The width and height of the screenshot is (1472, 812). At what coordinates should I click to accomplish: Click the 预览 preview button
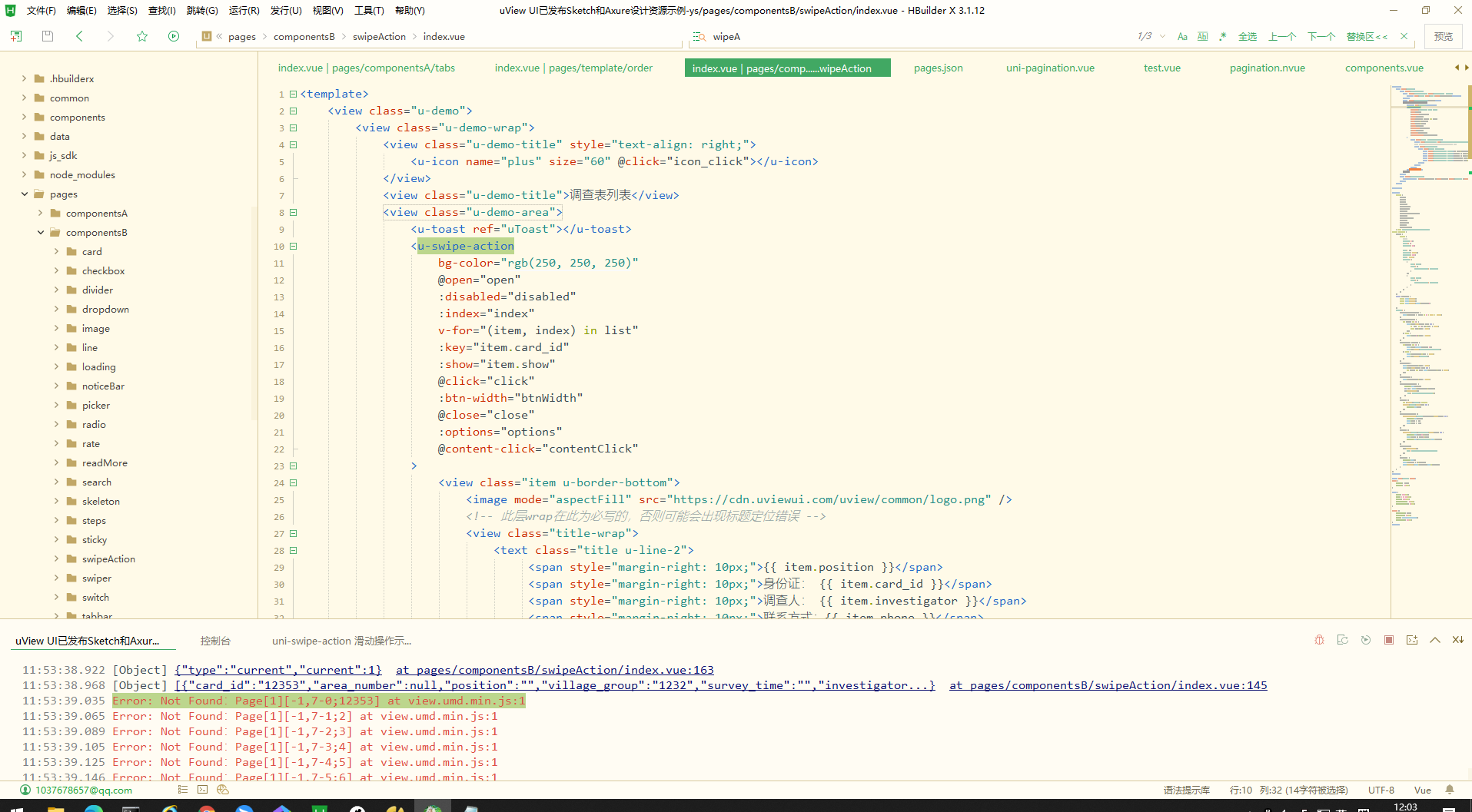(1443, 36)
